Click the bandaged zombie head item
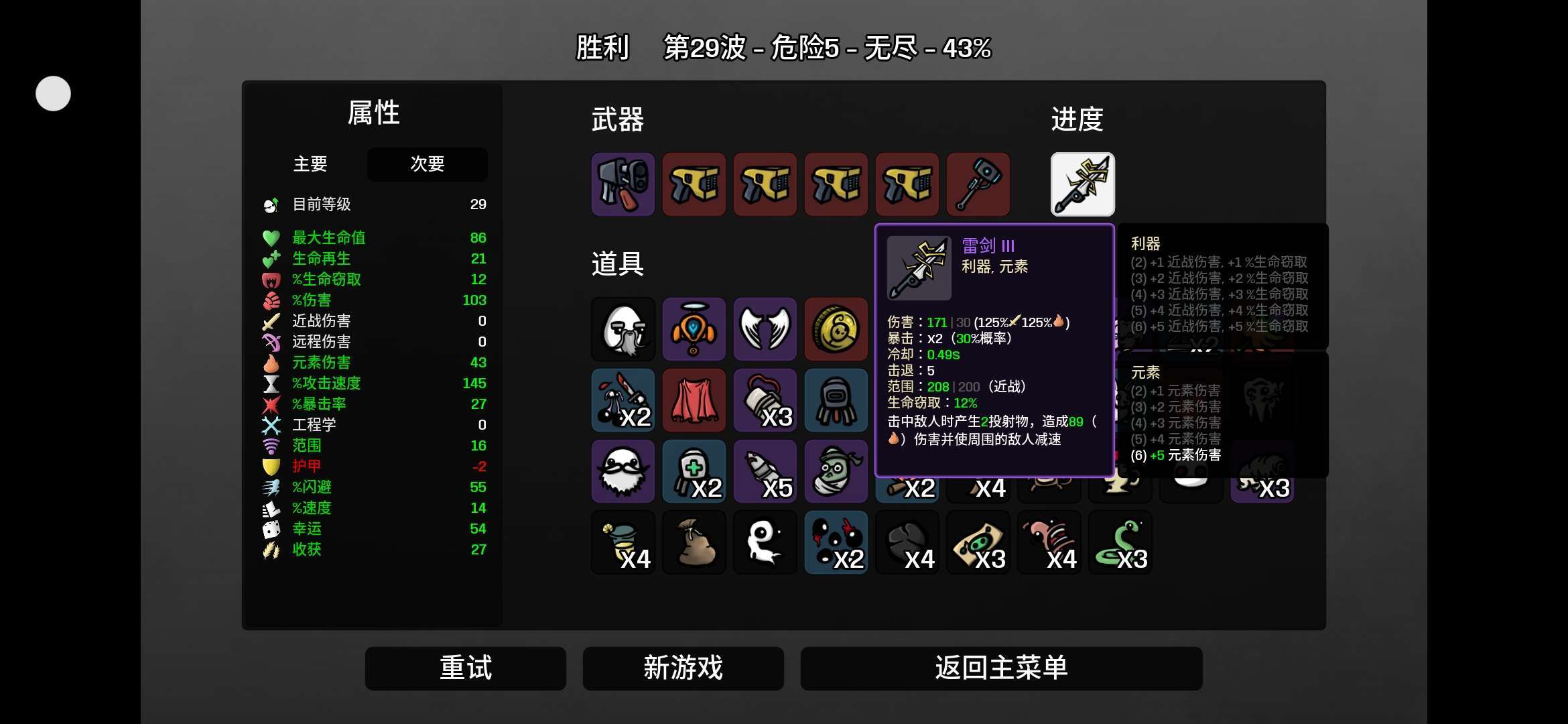 click(x=836, y=471)
